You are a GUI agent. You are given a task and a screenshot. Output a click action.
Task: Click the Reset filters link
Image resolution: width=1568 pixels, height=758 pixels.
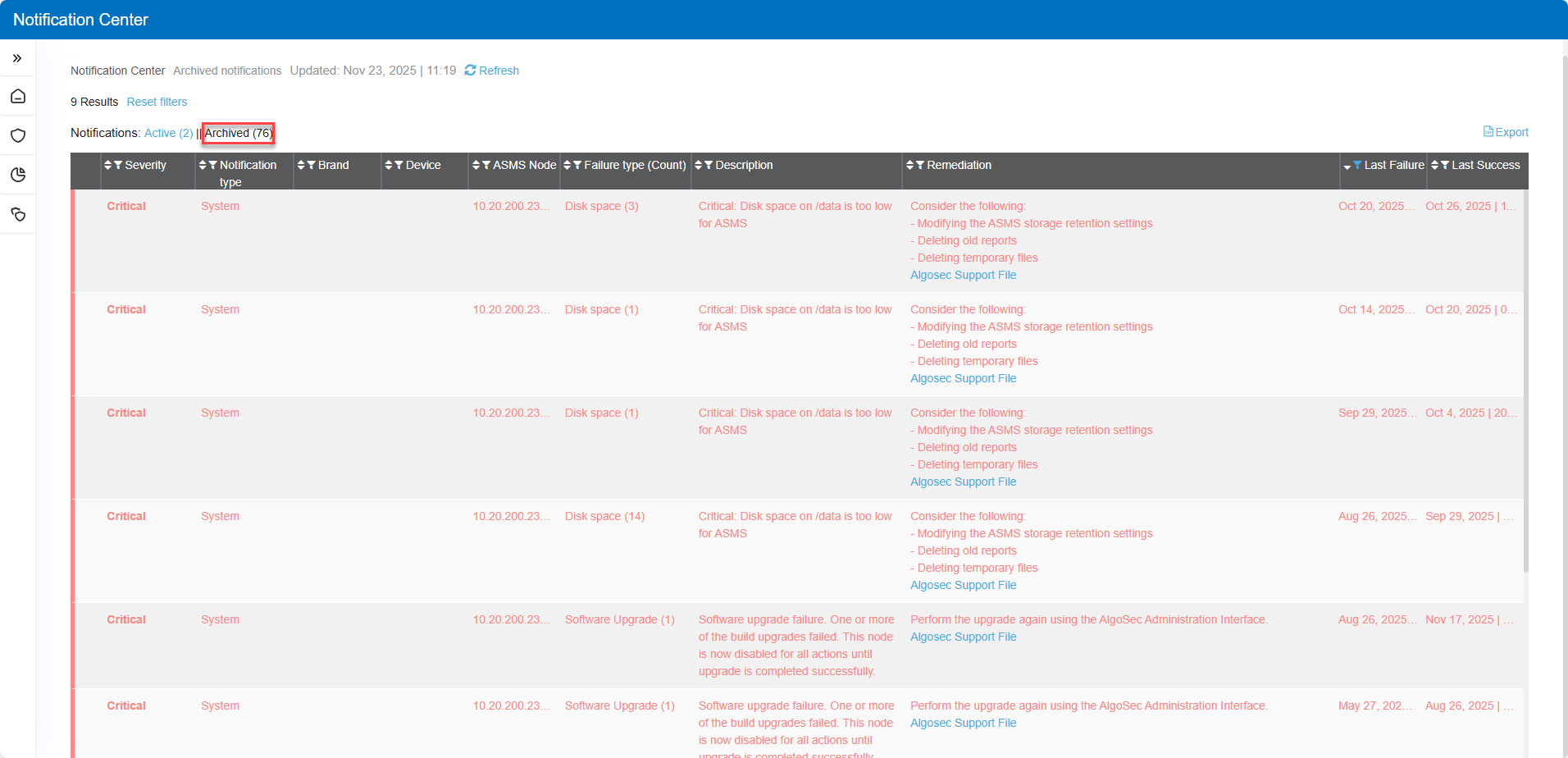[x=157, y=102]
